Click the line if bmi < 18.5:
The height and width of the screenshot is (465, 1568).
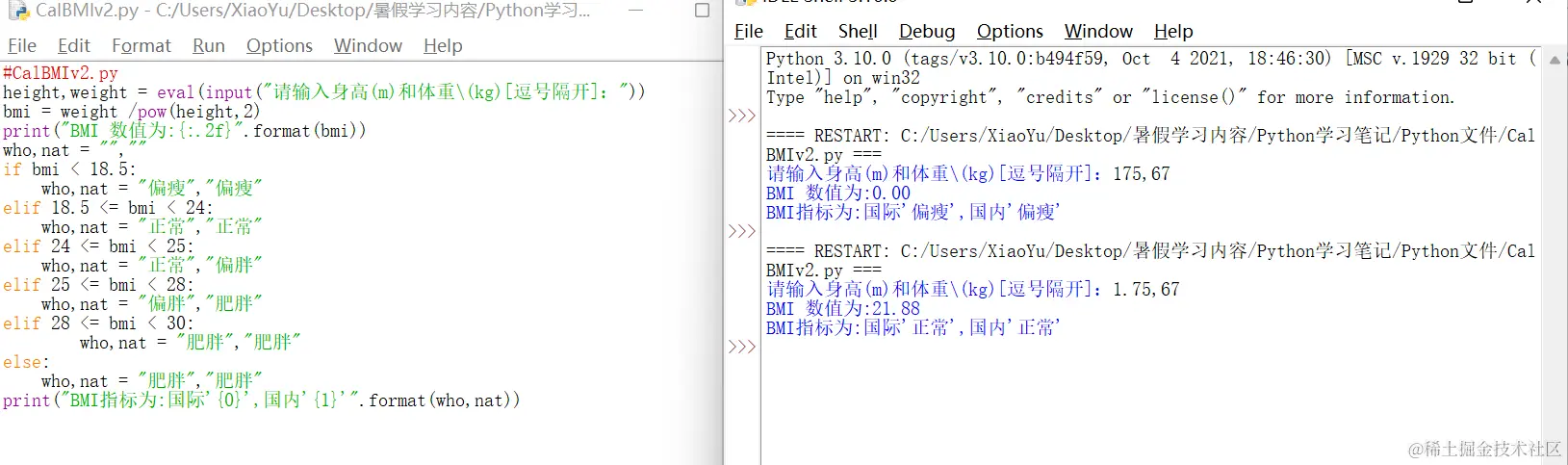[69, 169]
